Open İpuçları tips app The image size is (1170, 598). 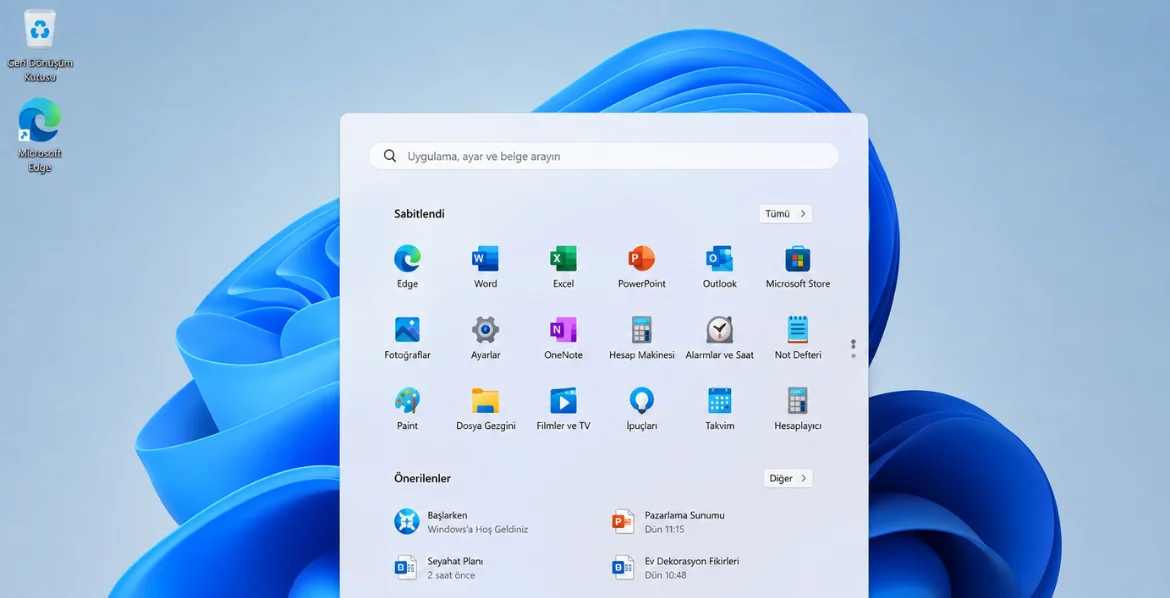pyautogui.click(x=642, y=408)
